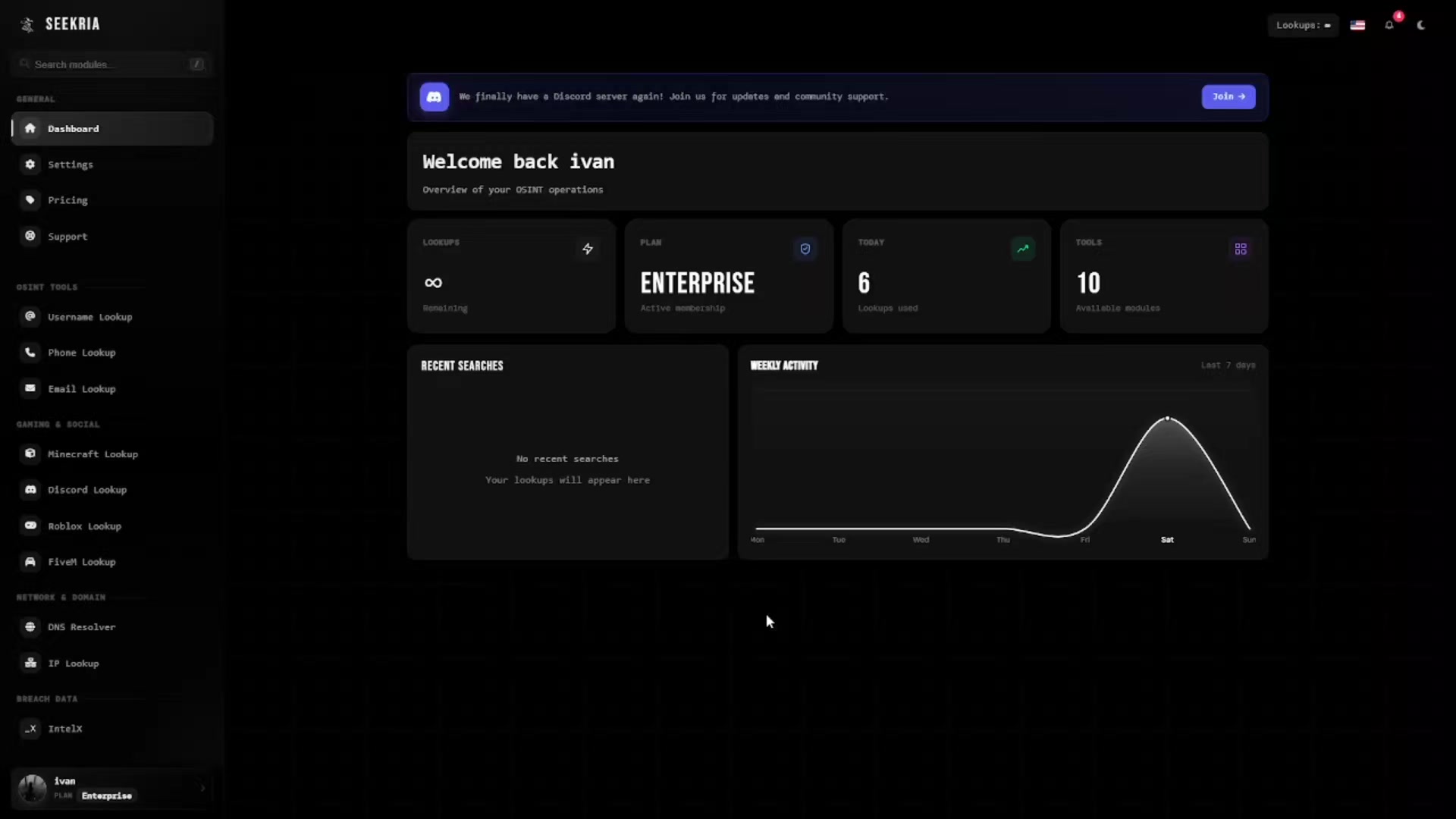This screenshot has height=819, width=1456.
Task: Click the Lookups counter in the header
Action: coord(1303,25)
